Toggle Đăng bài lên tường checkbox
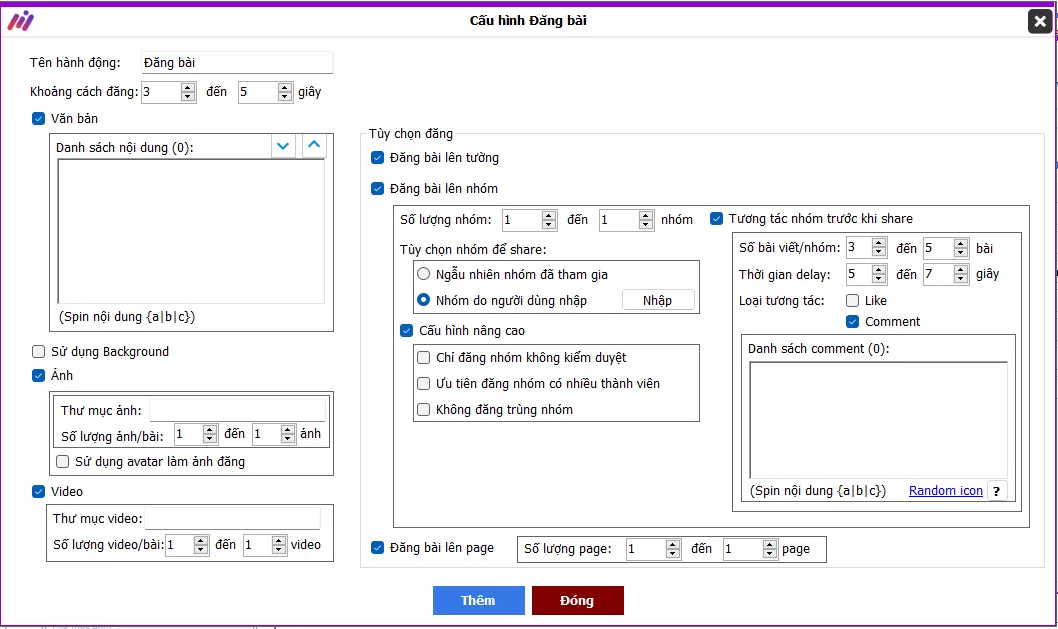The image size is (1058, 629). click(x=377, y=158)
